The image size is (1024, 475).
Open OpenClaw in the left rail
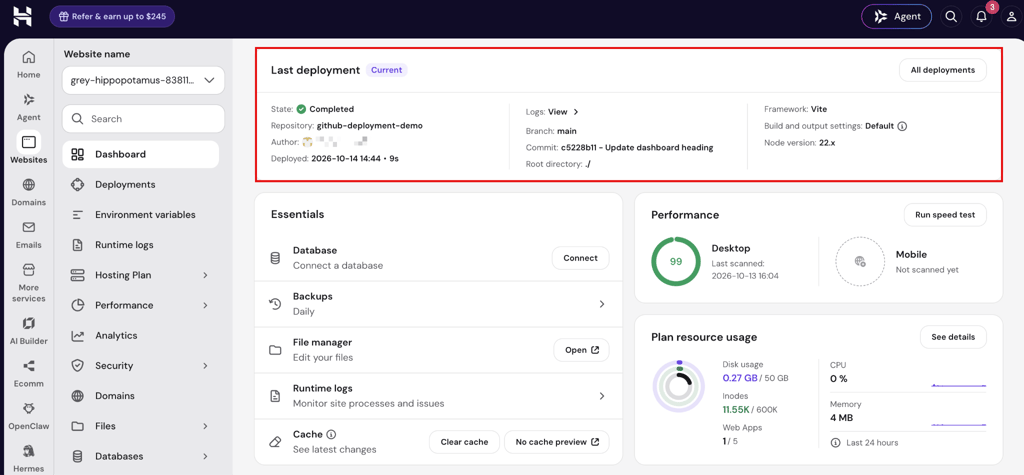point(29,415)
